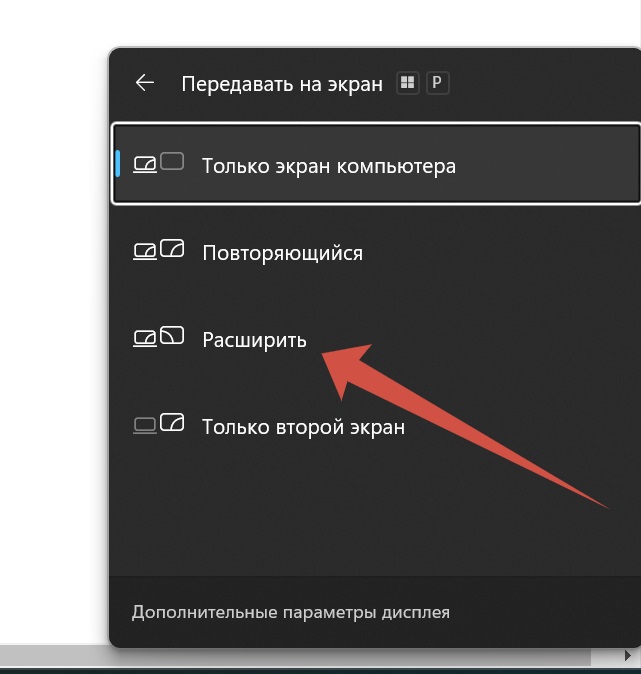Select Только экран компьютера projection mode
The image size is (641, 674).
point(376,163)
